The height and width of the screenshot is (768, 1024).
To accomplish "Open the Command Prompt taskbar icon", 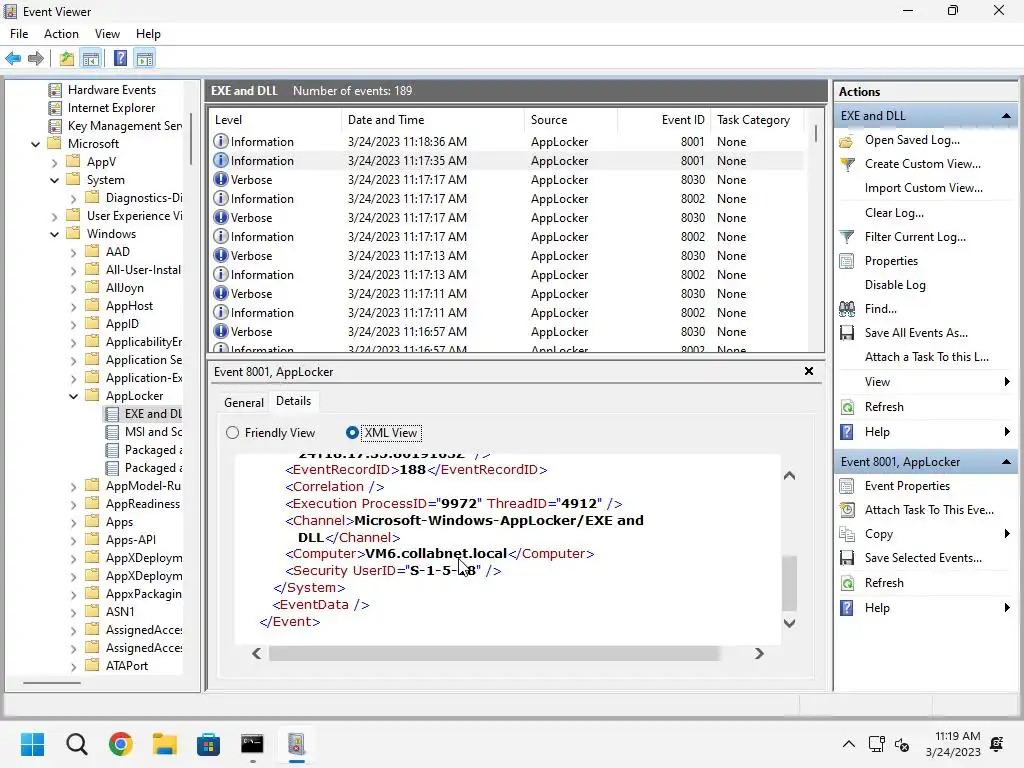I will tap(252, 744).
